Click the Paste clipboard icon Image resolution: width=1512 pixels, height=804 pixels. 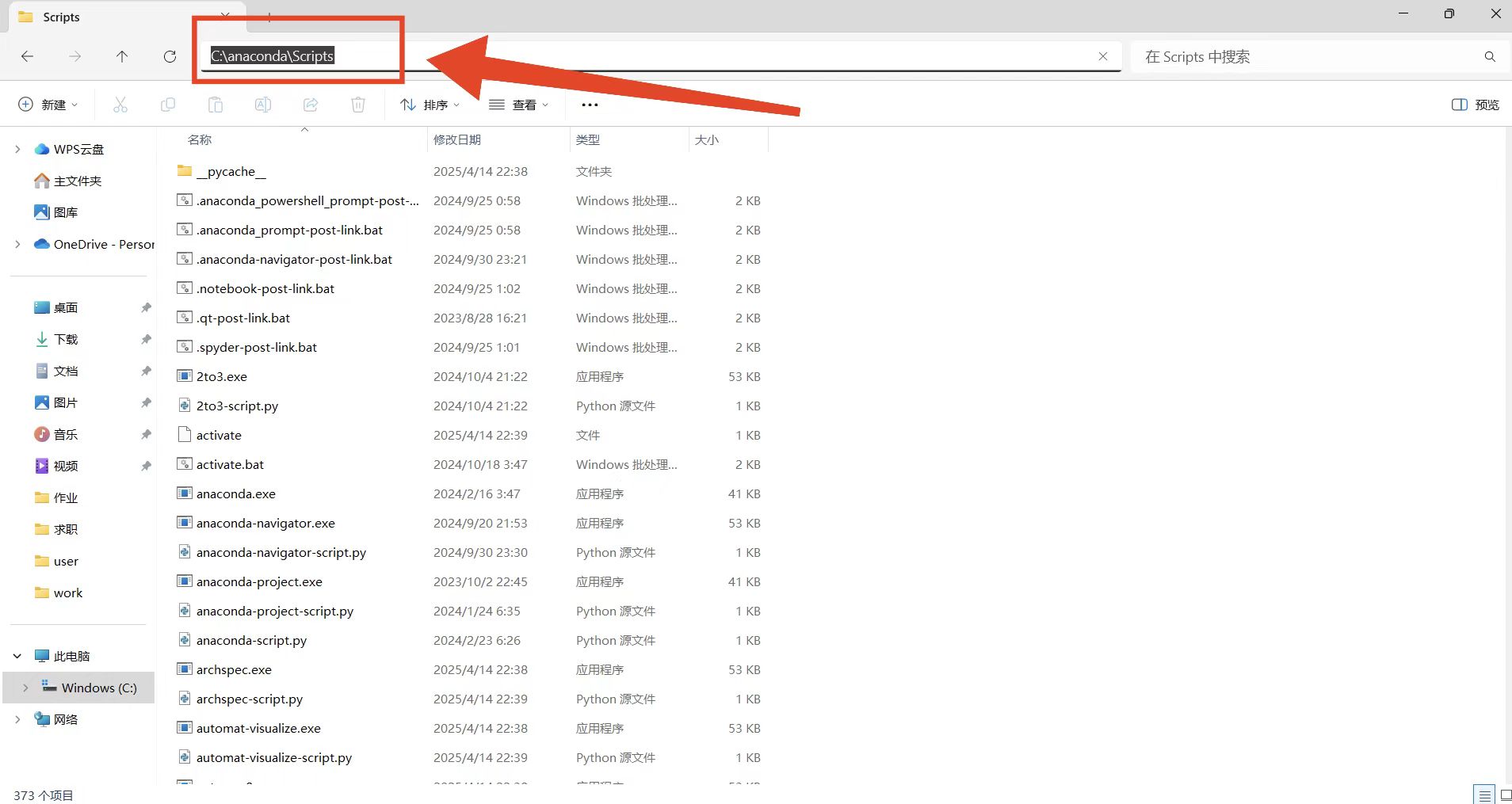click(216, 105)
